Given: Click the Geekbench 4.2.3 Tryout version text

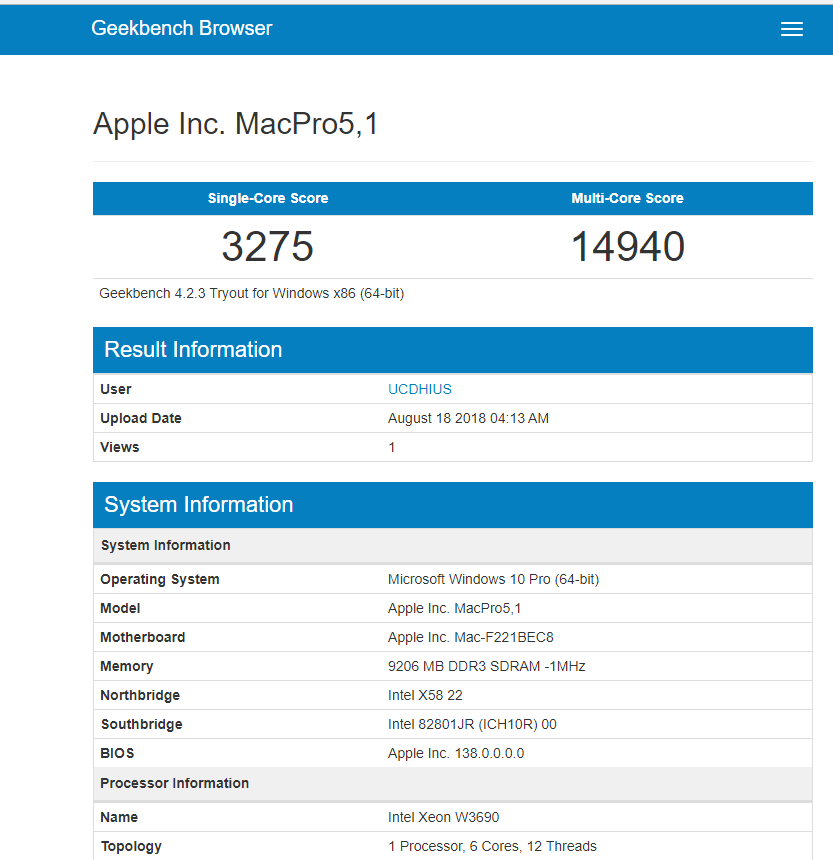Looking at the screenshot, I should click(251, 293).
